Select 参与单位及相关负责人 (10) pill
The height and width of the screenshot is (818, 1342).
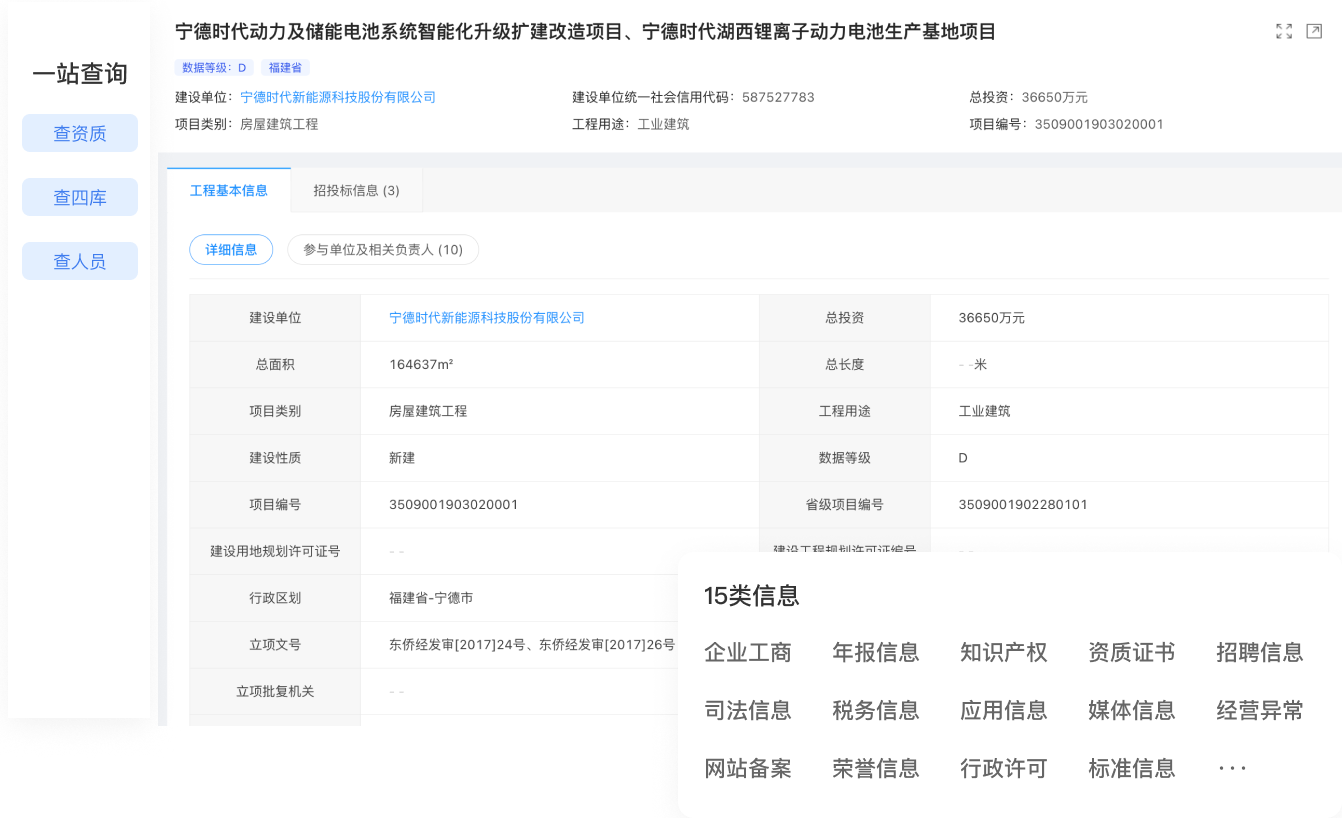coord(383,250)
